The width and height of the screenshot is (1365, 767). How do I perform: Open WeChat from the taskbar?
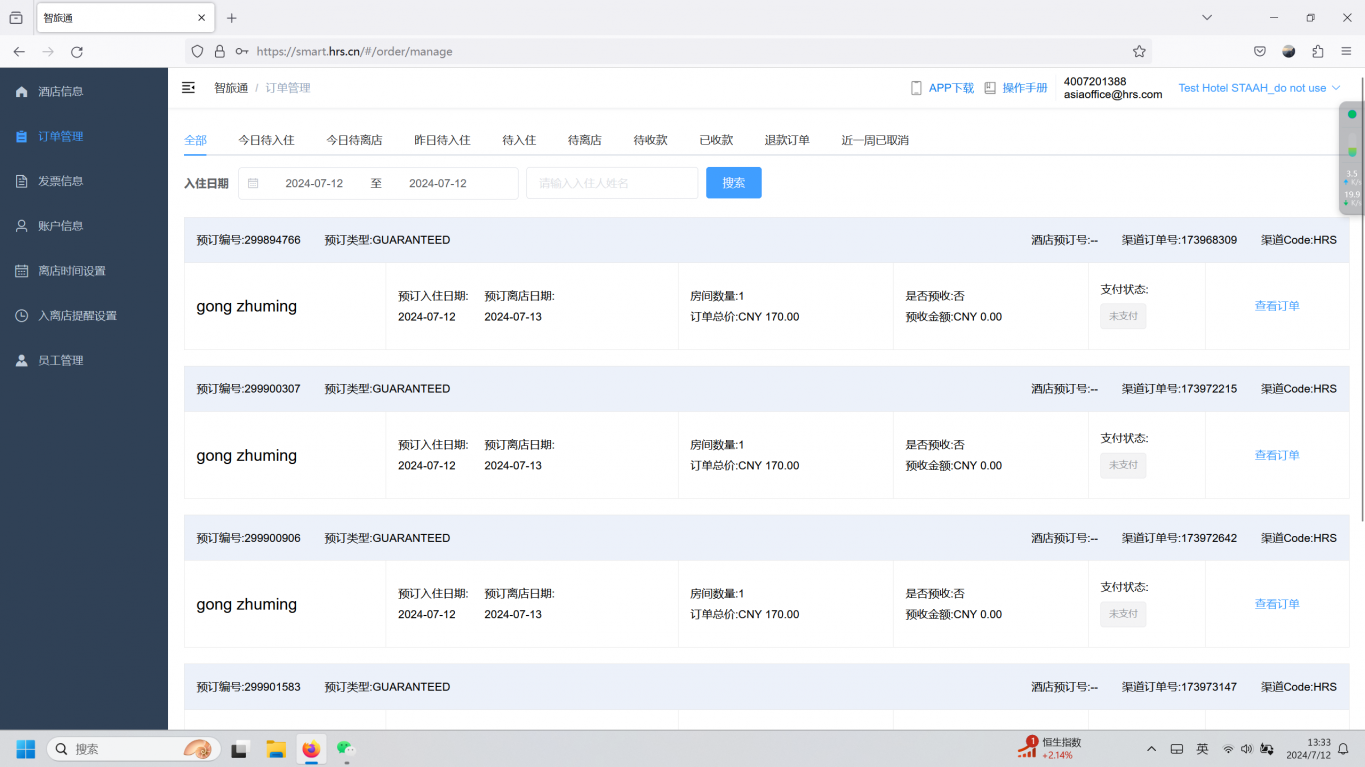tap(346, 749)
